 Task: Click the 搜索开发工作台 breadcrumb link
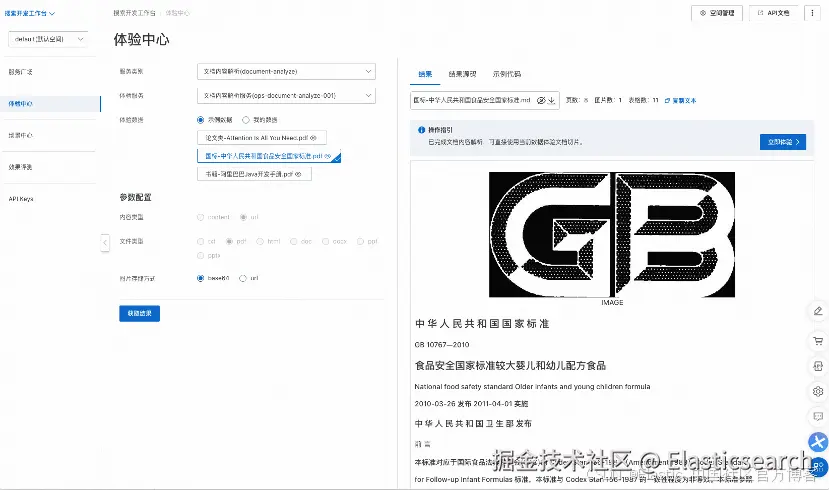pyautogui.click(x=134, y=13)
